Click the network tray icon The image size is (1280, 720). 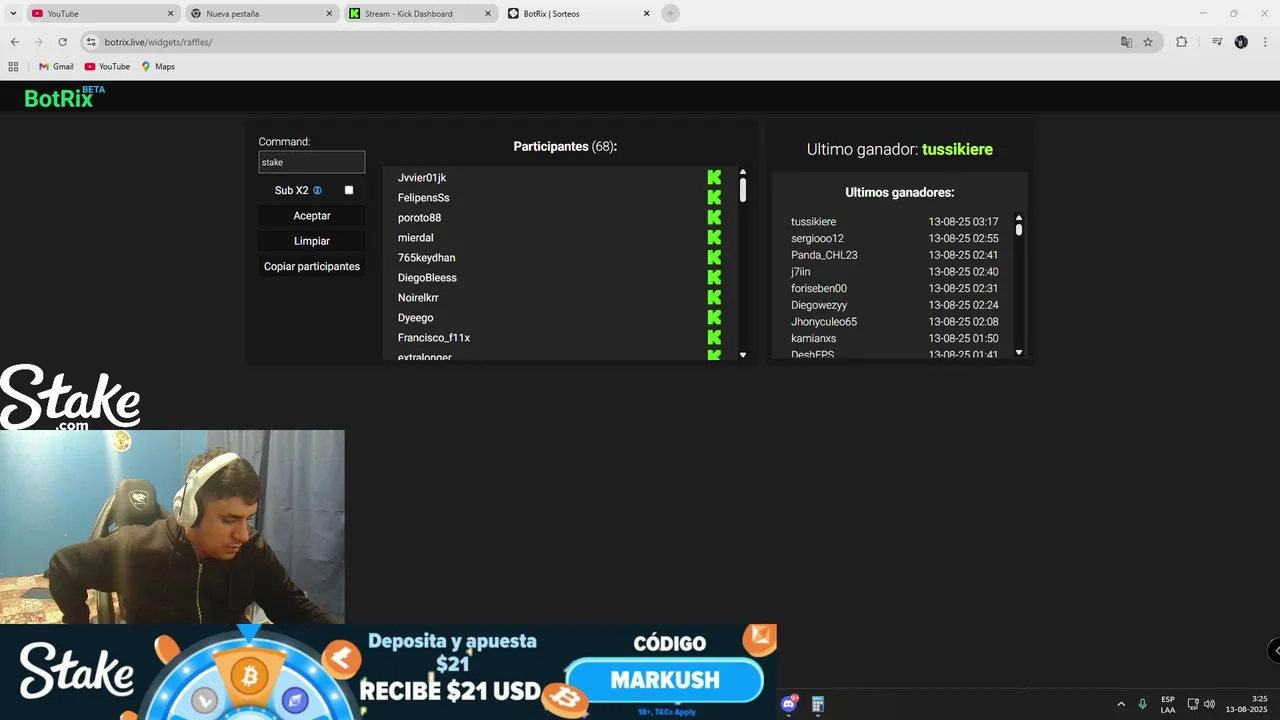point(1193,704)
